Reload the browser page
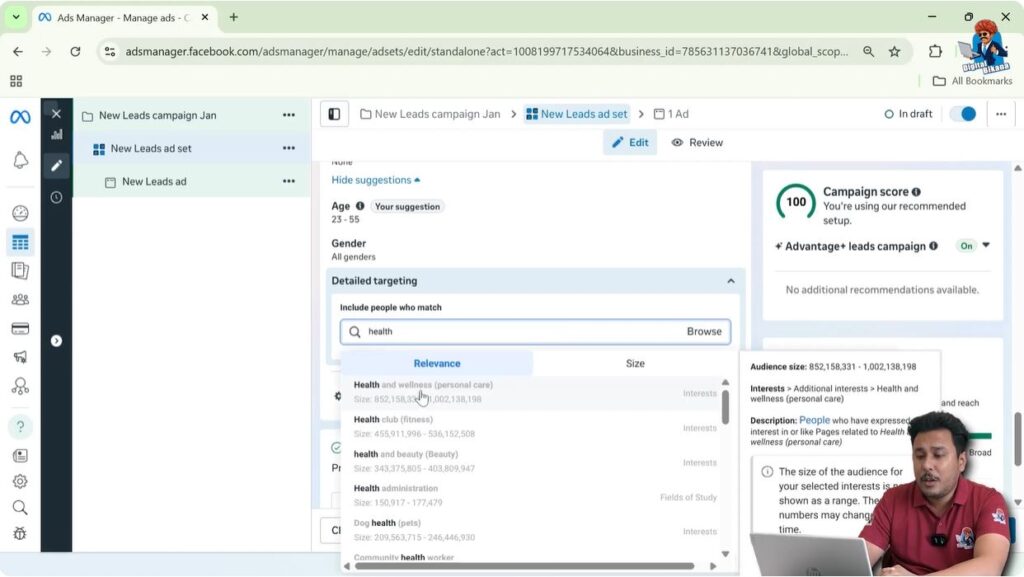Image resolution: width=1024 pixels, height=577 pixels. point(75,52)
